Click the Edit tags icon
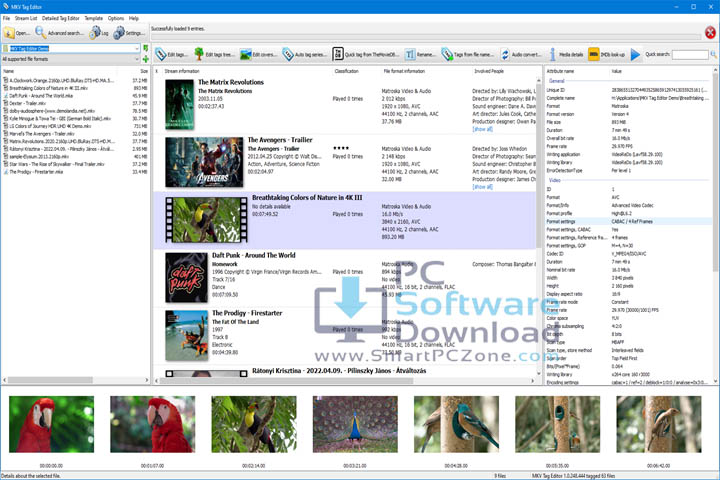The width and height of the screenshot is (720, 480). 161,54
